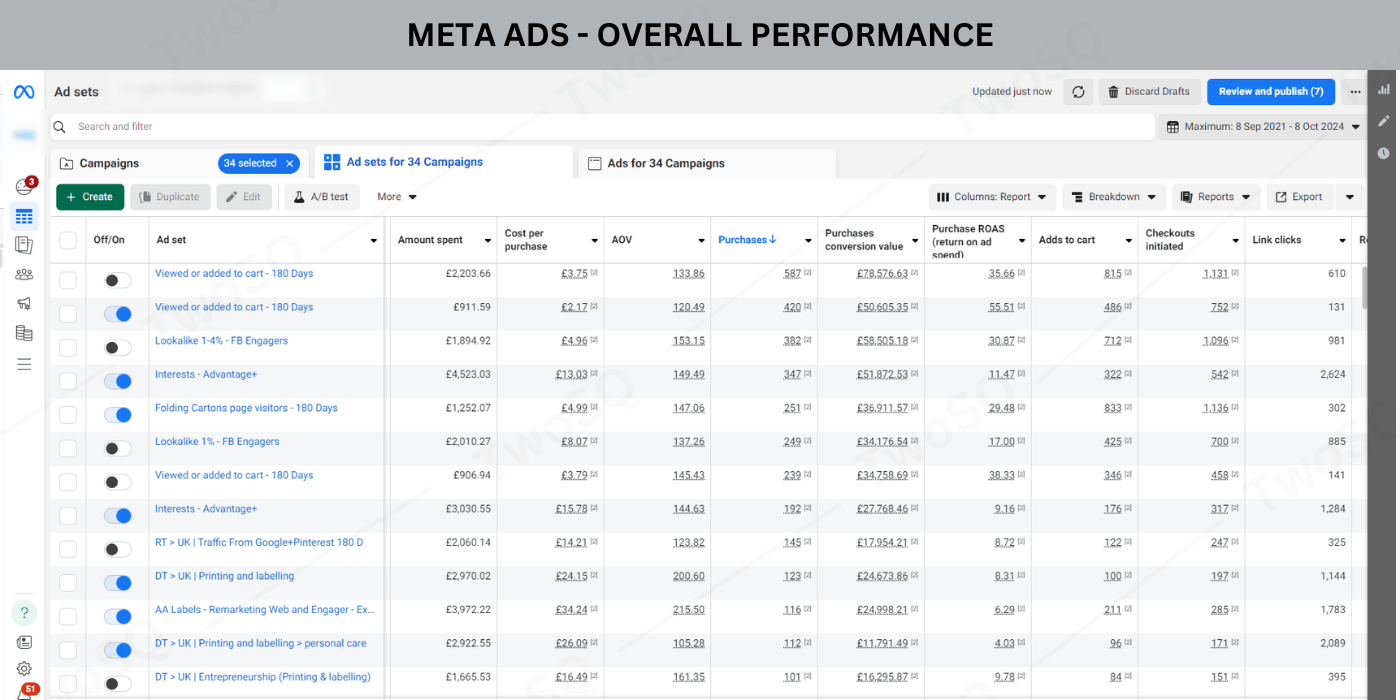The height and width of the screenshot is (700, 1400).
Task: Open the date range selector dropdown
Action: point(1264,127)
